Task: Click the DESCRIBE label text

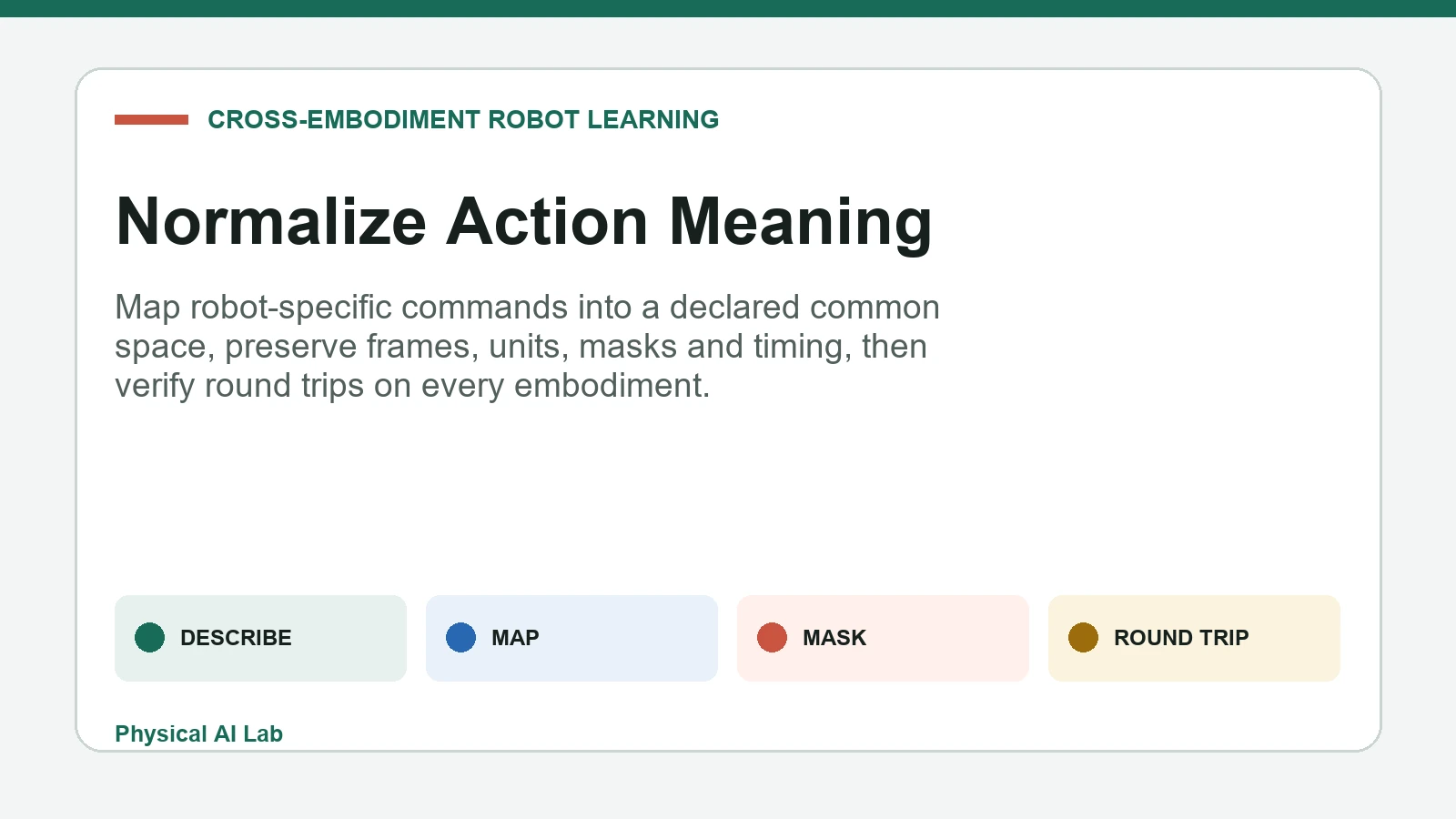Action: pos(236,638)
